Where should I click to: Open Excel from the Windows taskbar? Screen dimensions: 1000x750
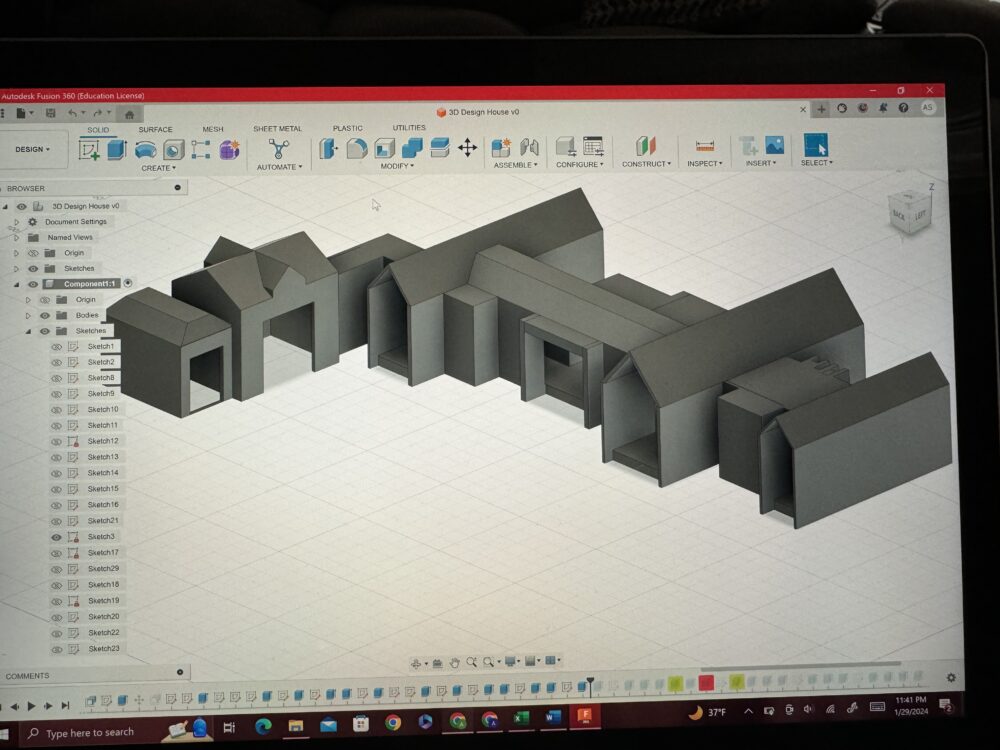pos(521,719)
